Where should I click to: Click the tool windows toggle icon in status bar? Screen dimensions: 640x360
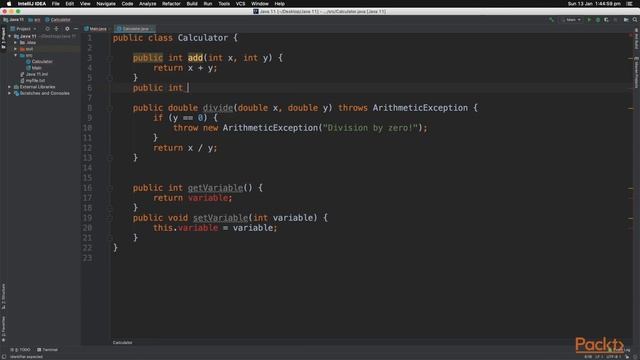(4, 357)
